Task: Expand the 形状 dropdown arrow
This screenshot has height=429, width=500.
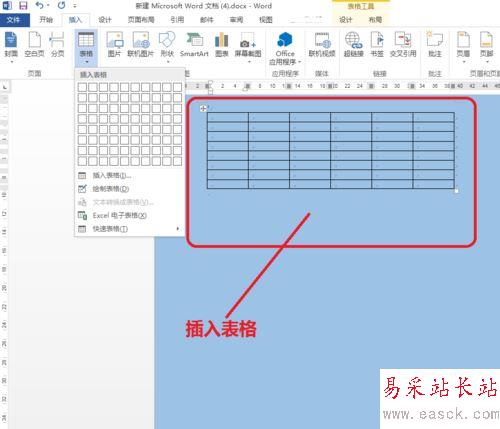Action: (168, 62)
